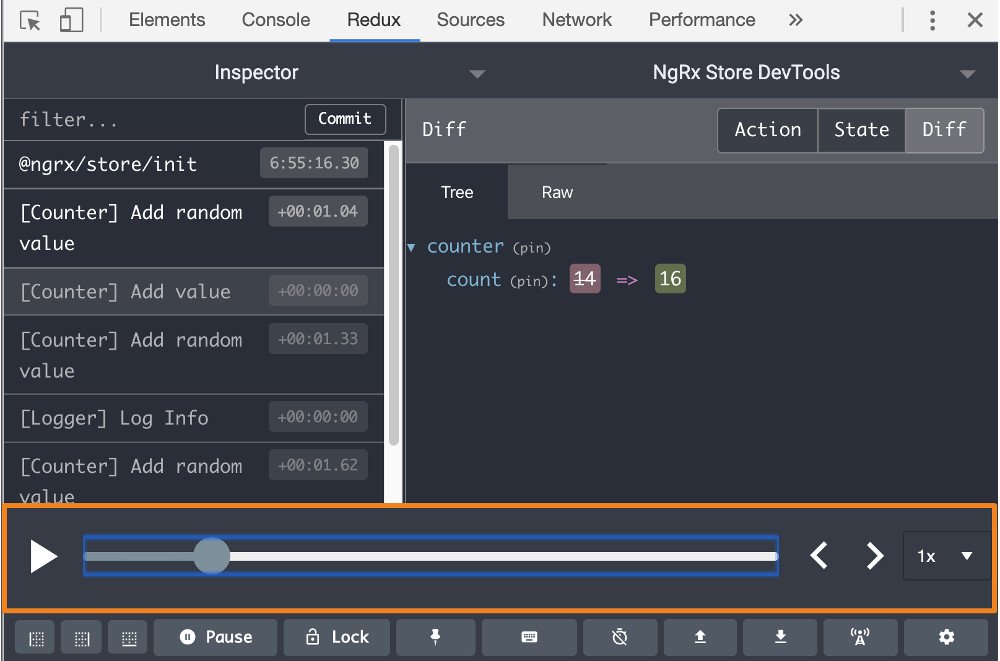Switch to the Console tab
The image size is (1000, 661).
pos(276,20)
